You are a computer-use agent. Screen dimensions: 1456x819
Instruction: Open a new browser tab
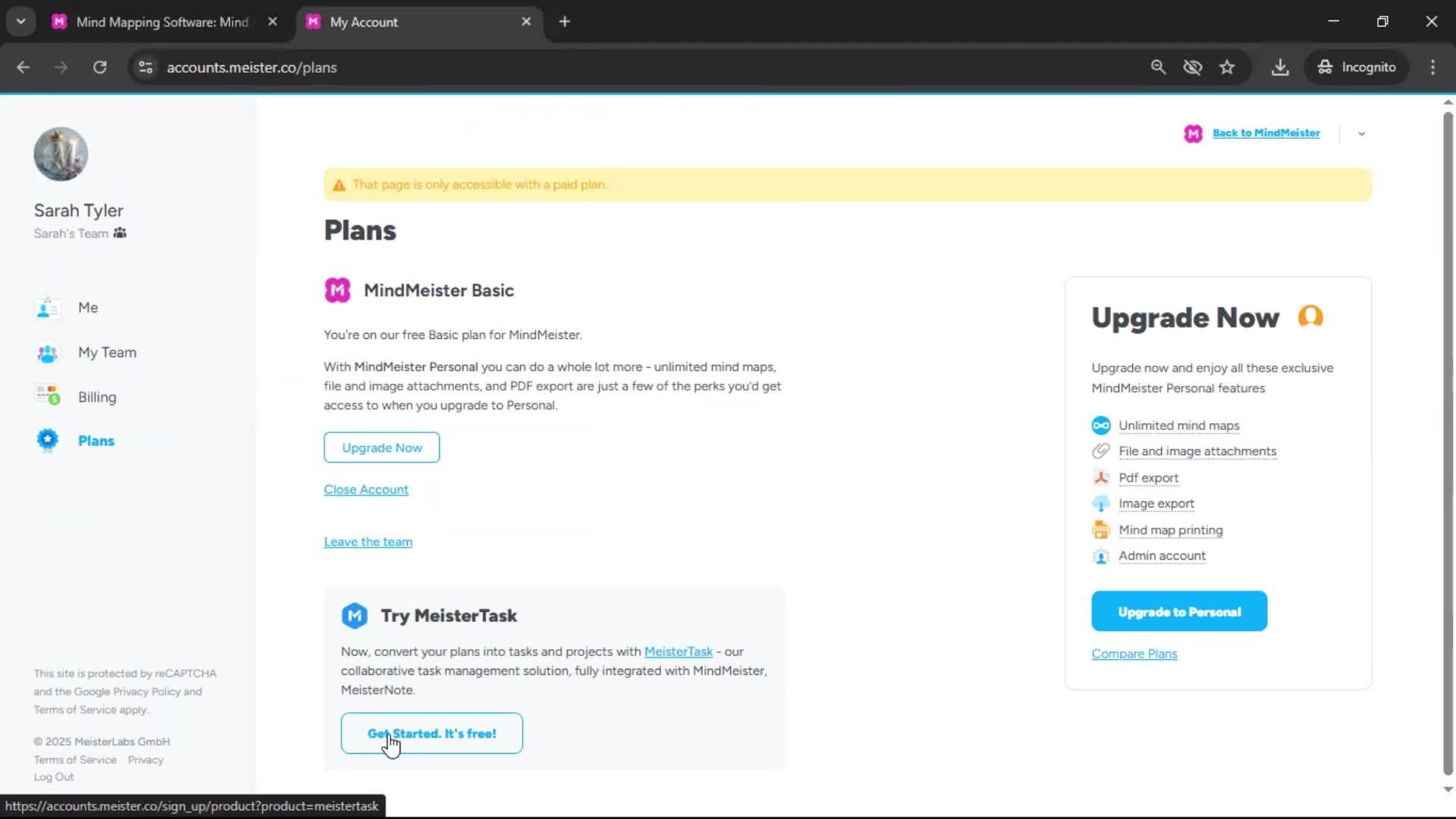564,22
